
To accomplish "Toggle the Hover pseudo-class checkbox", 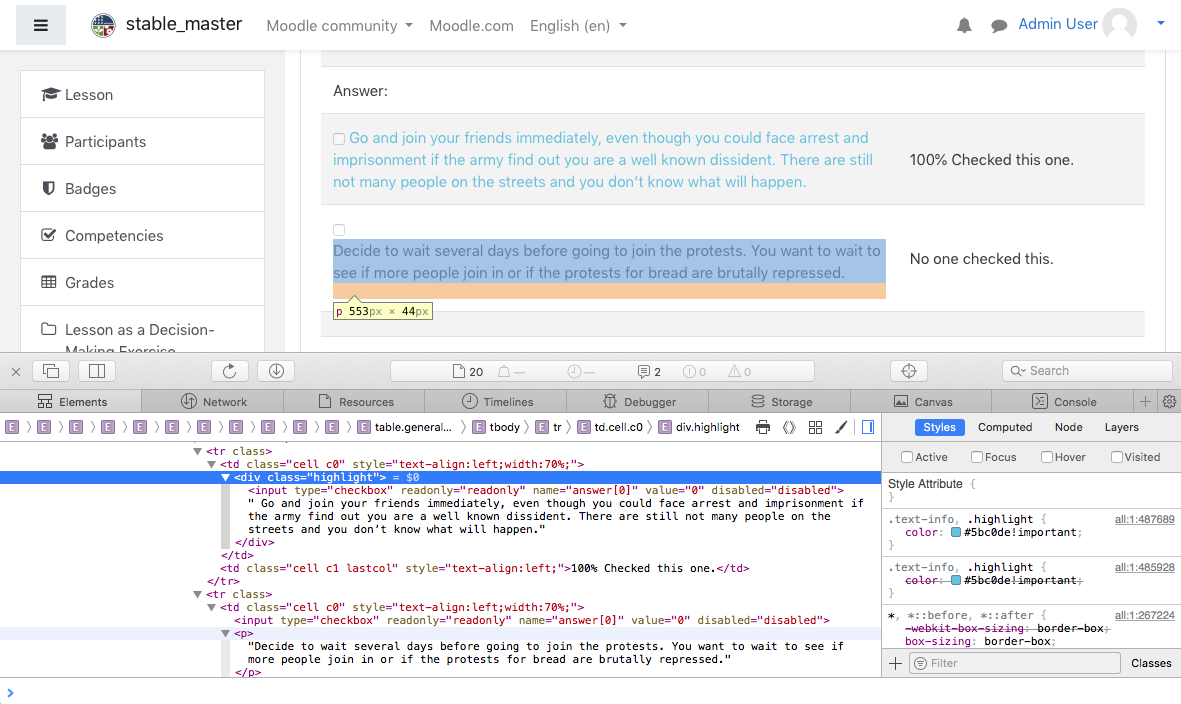I will (1047, 457).
